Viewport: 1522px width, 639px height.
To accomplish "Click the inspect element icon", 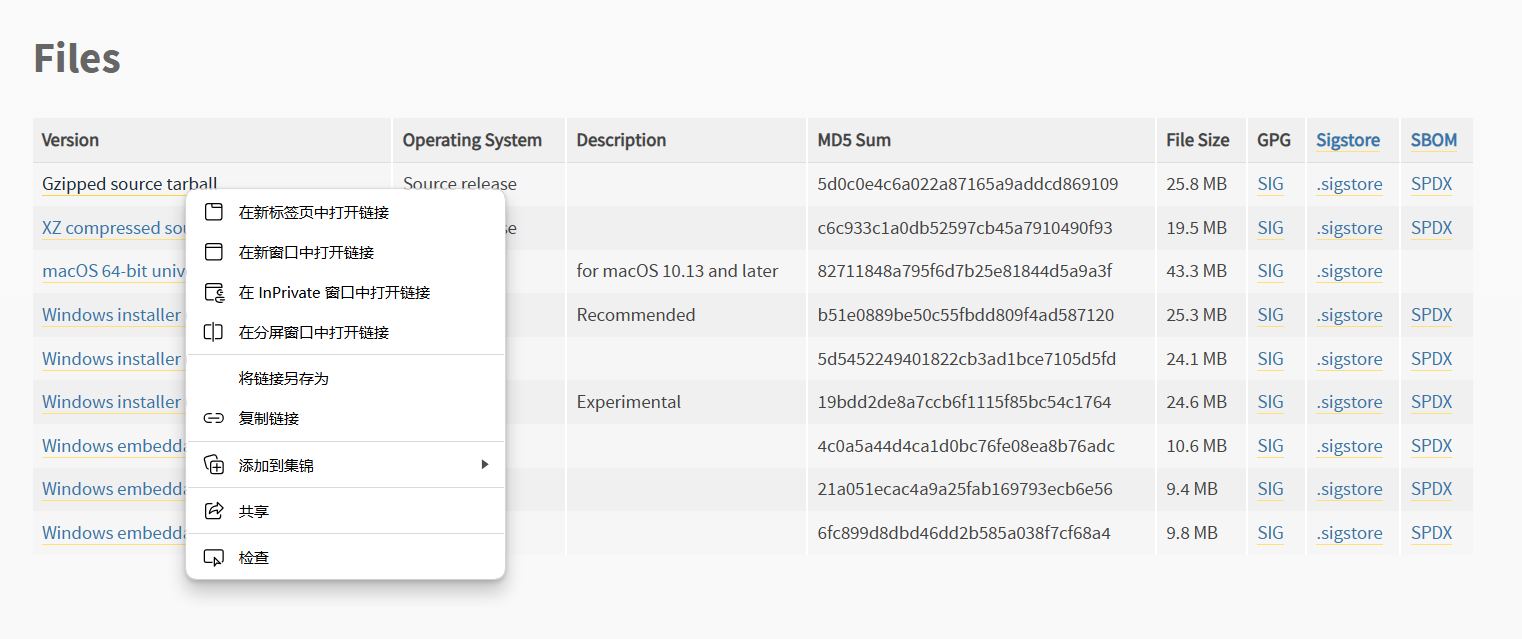I will point(213,557).
